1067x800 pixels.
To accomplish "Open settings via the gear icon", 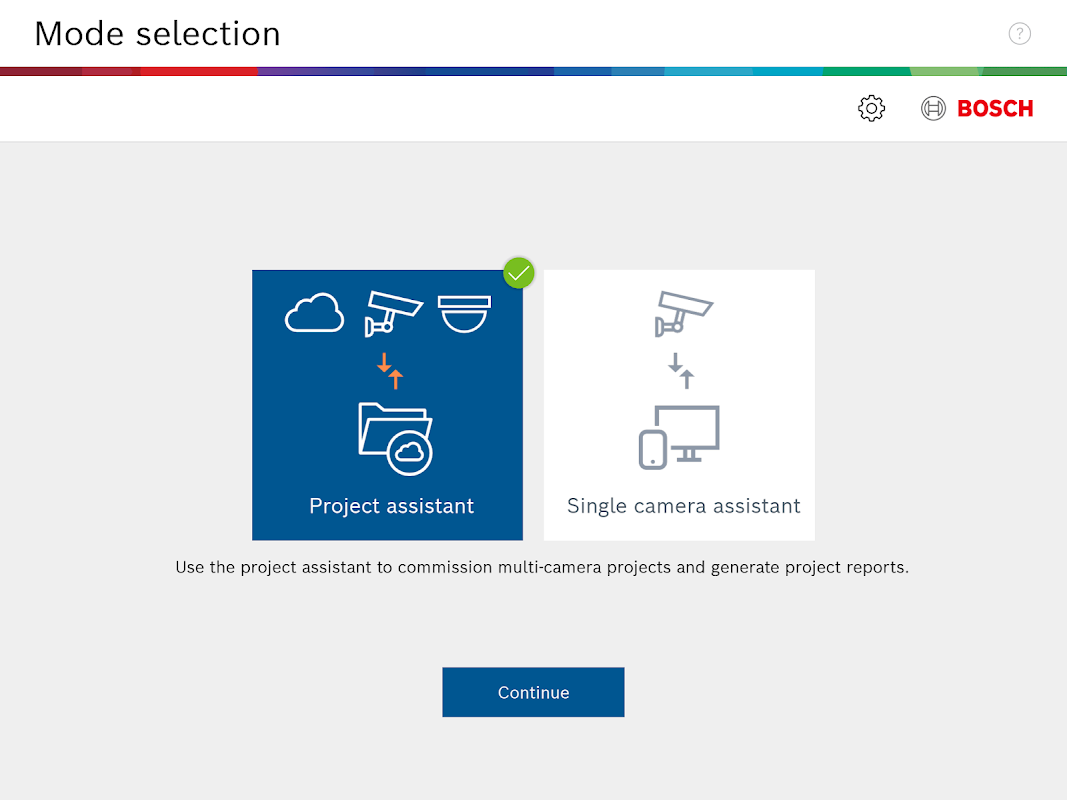I will click(871, 108).
